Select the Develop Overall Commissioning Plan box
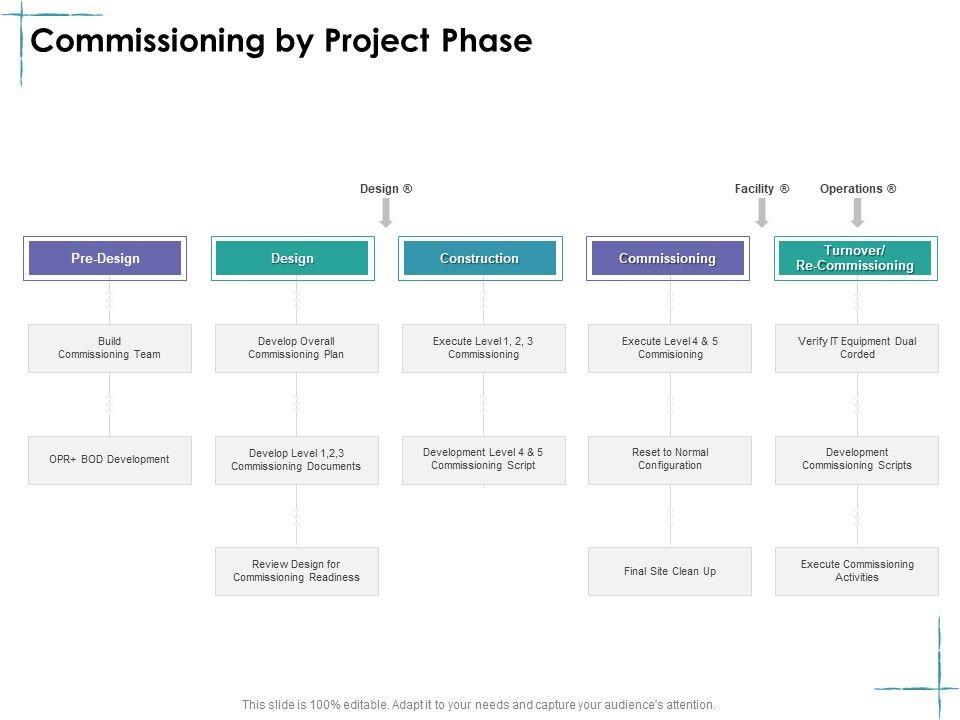 point(297,348)
